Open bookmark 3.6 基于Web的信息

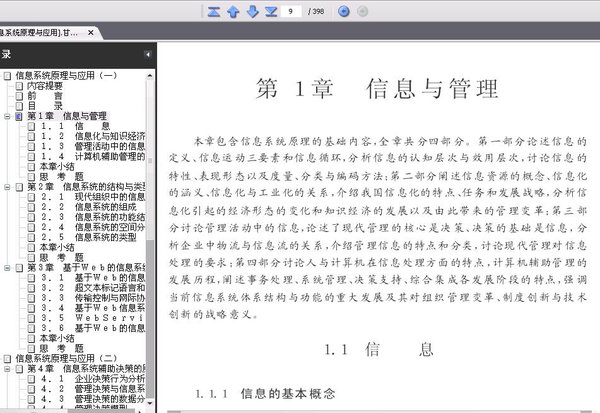[x=93, y=328]
